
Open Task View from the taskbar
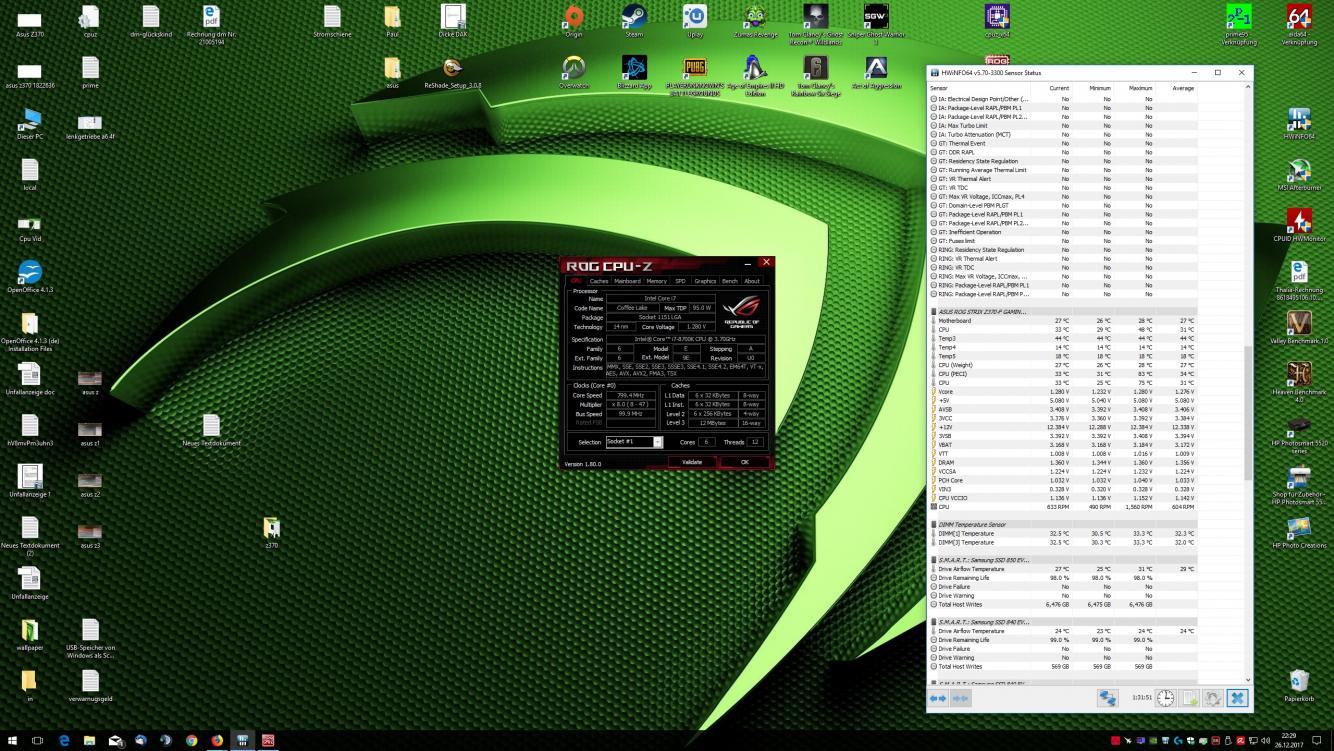tap(38, 741)
